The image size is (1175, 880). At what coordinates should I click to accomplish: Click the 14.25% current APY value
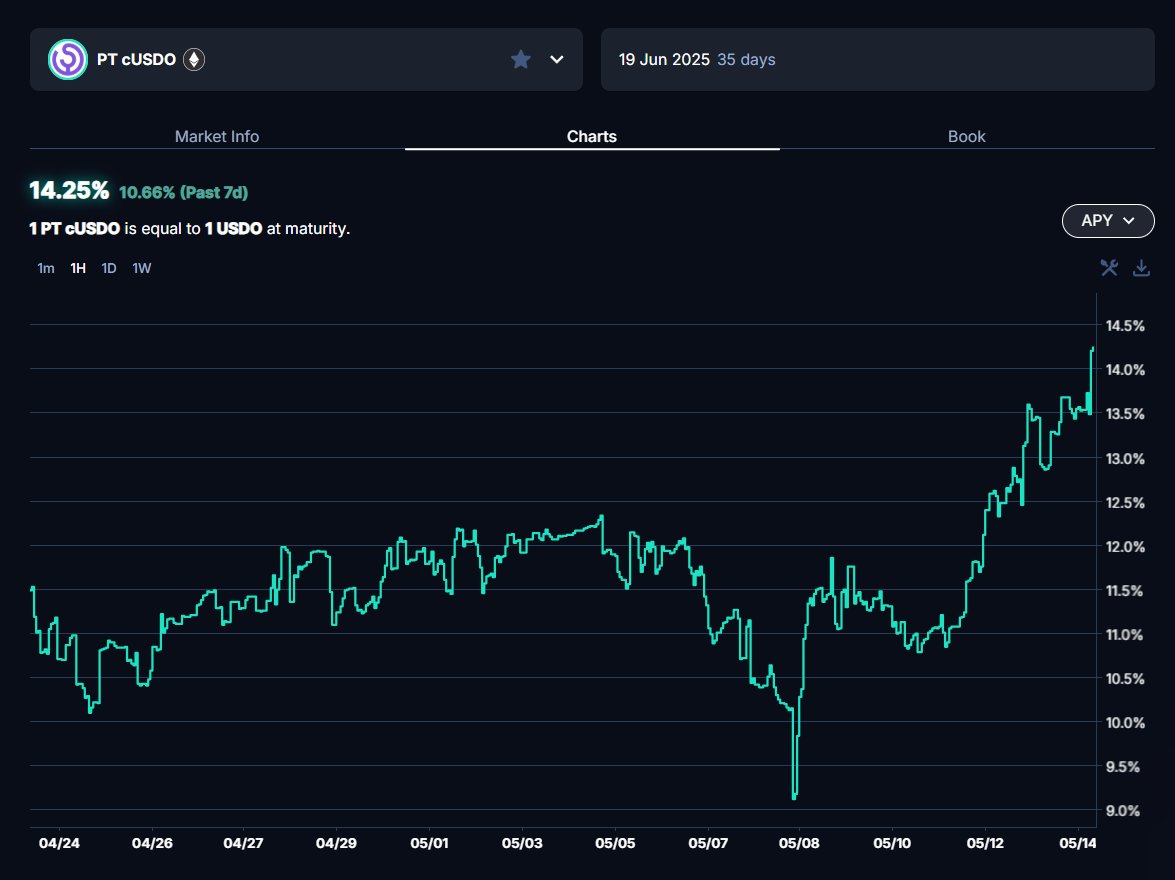[69, 190]
